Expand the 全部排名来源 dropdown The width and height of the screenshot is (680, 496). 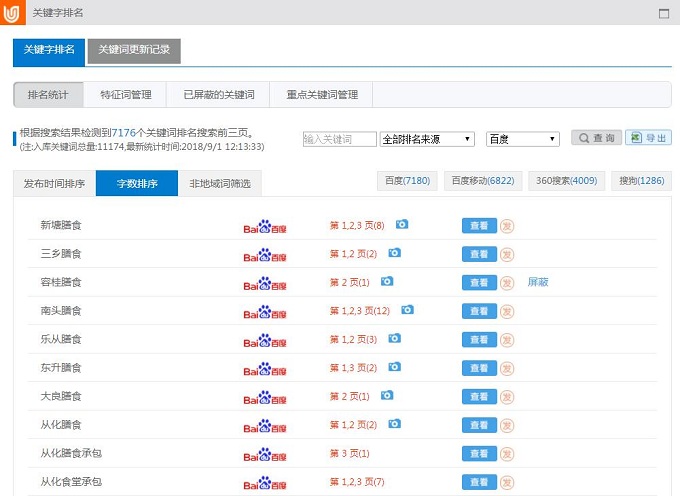427,139
